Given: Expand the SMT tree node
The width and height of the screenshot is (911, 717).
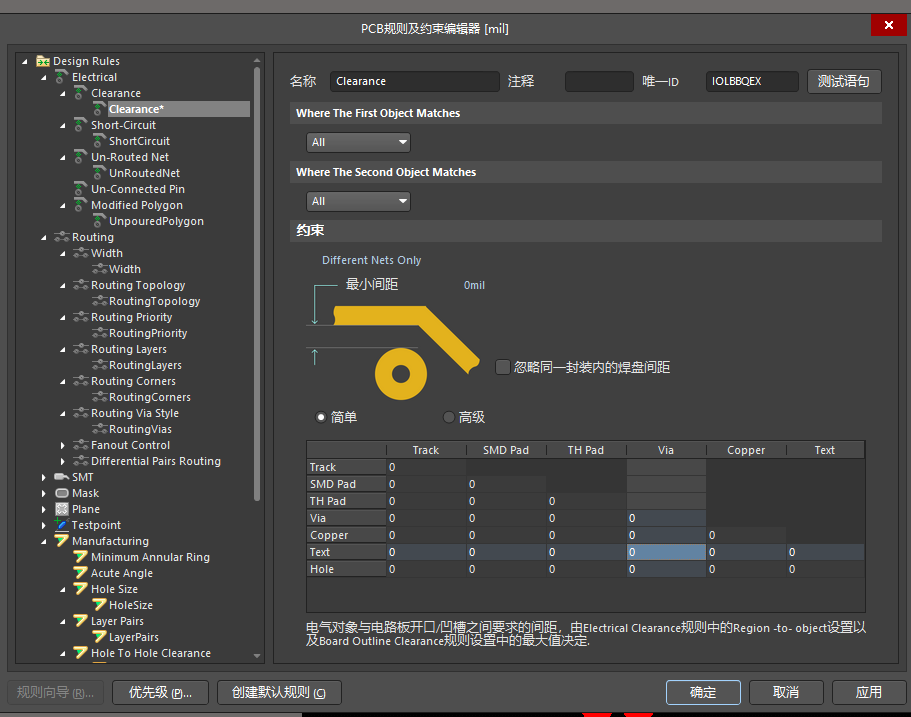Looking at the screenshot, I should (44, 477).
